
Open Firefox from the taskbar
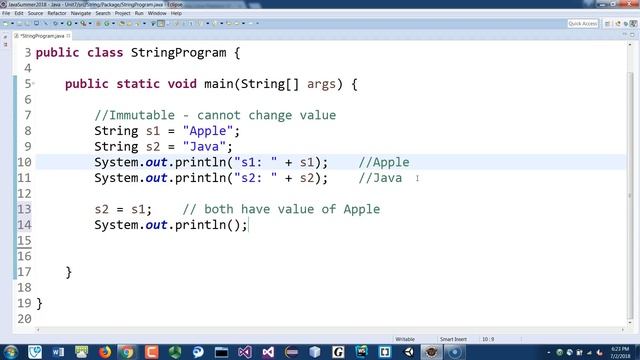pyautogui.click(x=105, y=352)
